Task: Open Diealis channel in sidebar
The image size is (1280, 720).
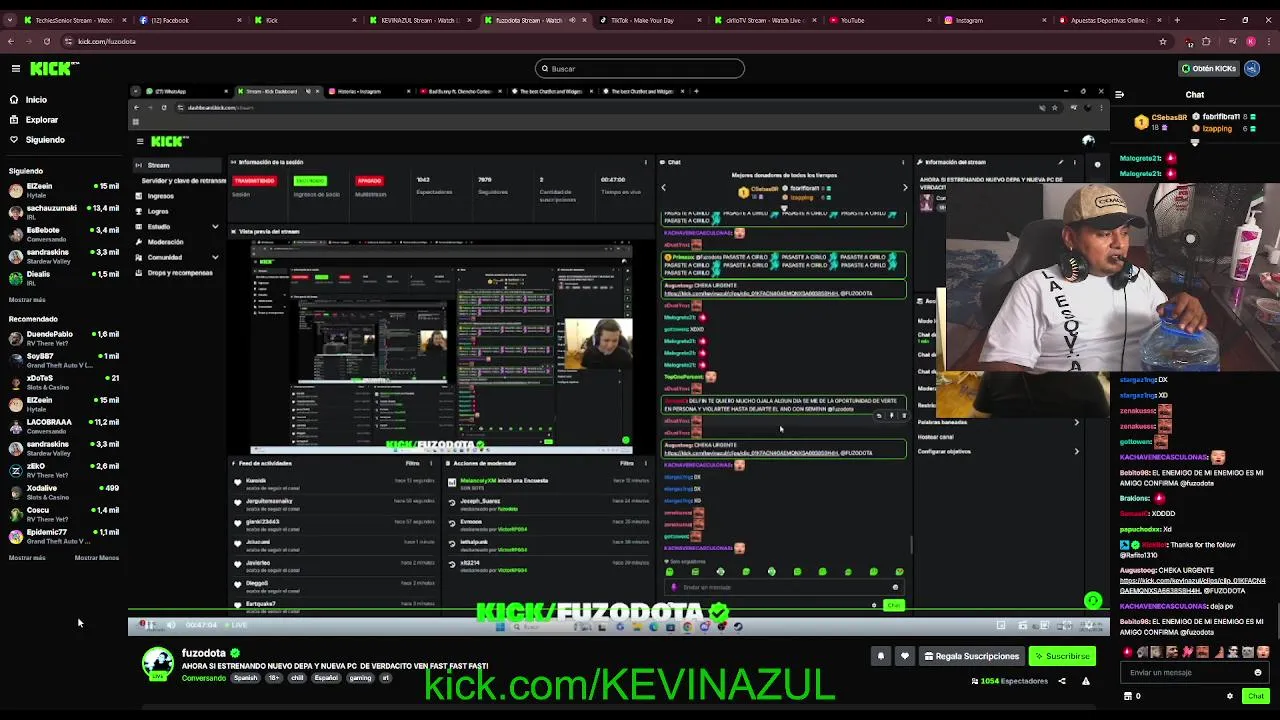Action: click(x=62, y=278)
